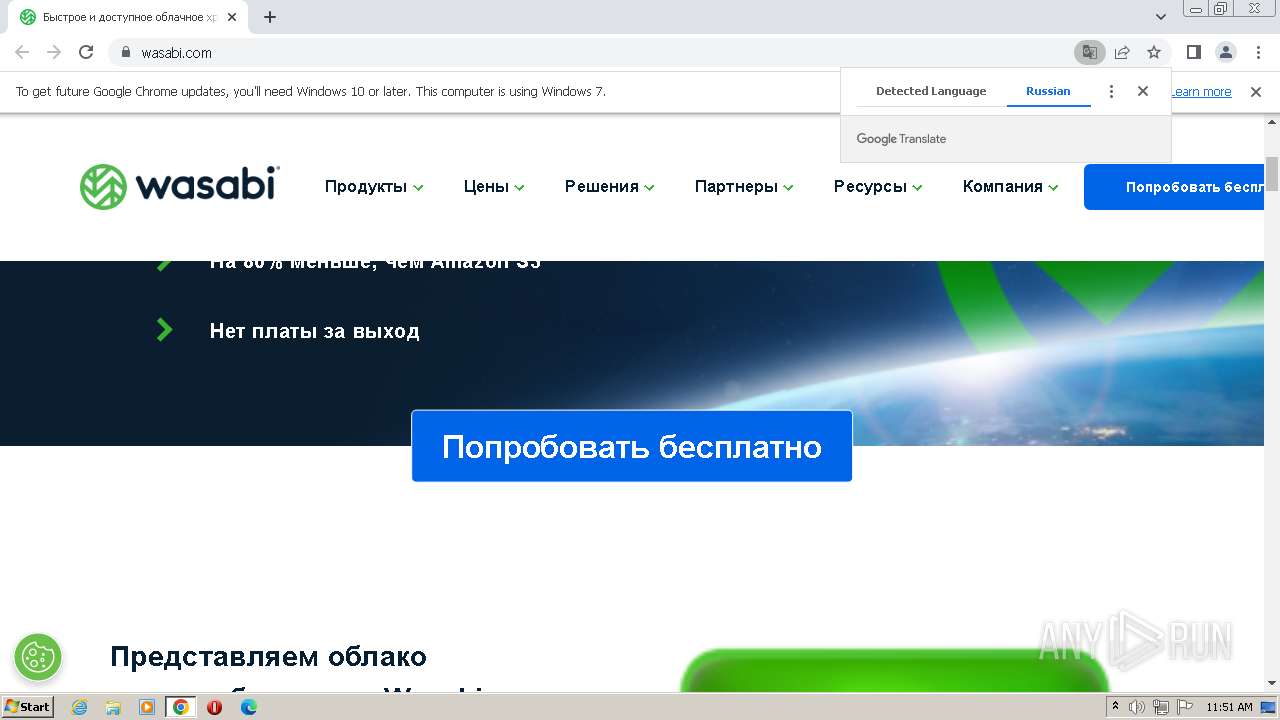Image resolution: width=1280 pixels, height=720 pixels.
Task: Show hidden system tray icons
Action: [1116, 707]
